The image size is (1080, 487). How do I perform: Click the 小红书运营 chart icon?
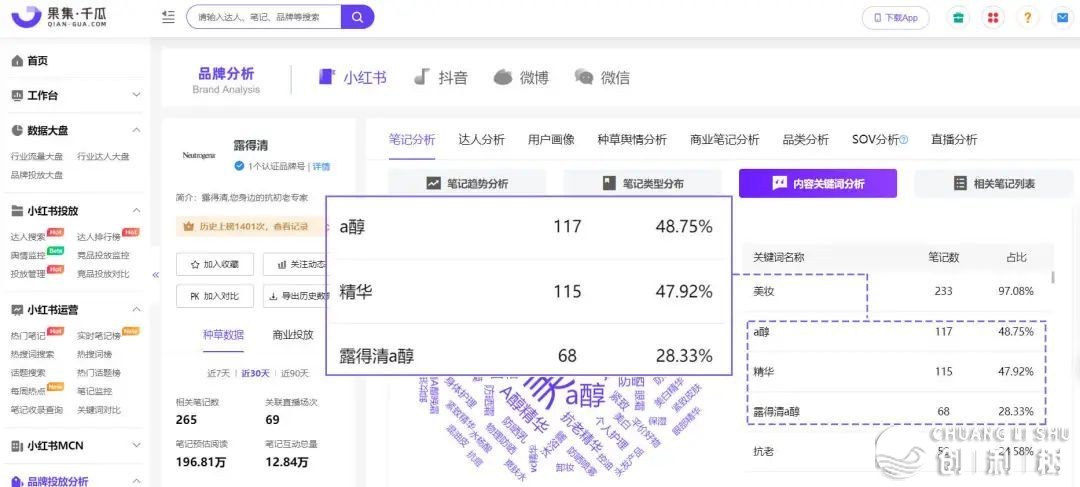[17, 310]
